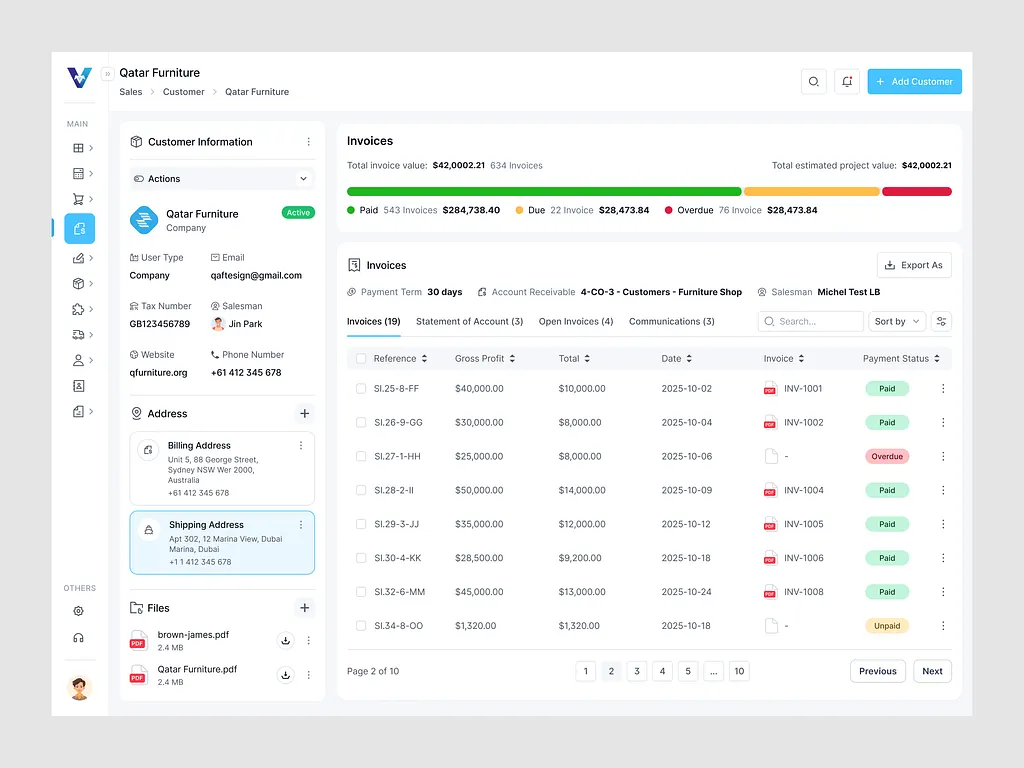Viewport: 1024px width, 768px height.
Task: Switch to Statement of Account tab
Action: click(469, 321)
